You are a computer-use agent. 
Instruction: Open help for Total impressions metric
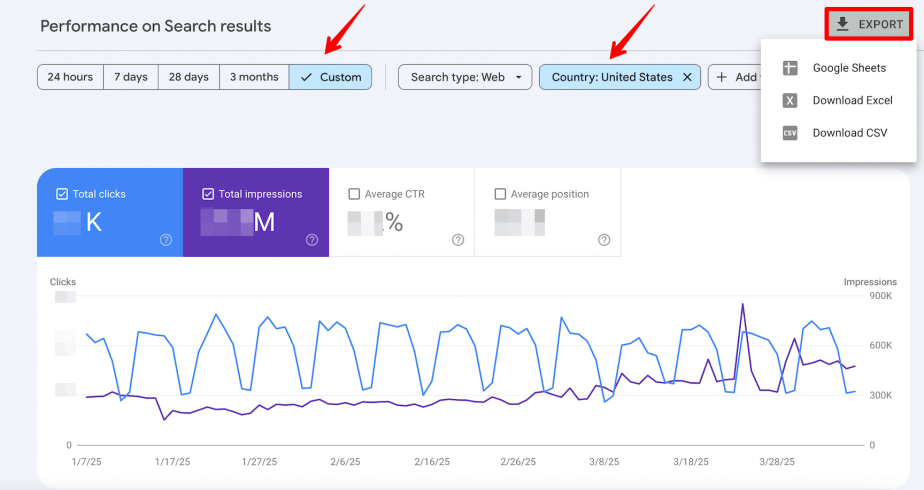(x=312, y=240)
